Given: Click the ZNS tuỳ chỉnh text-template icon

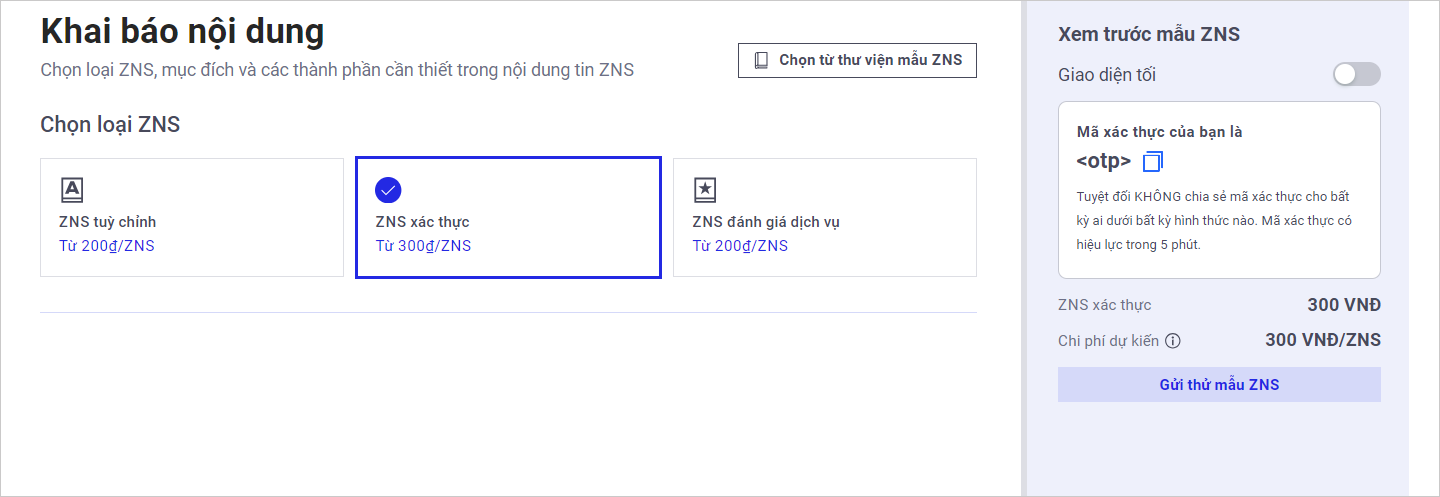Looking at the screenshot, I should click(x=71, y=190).
